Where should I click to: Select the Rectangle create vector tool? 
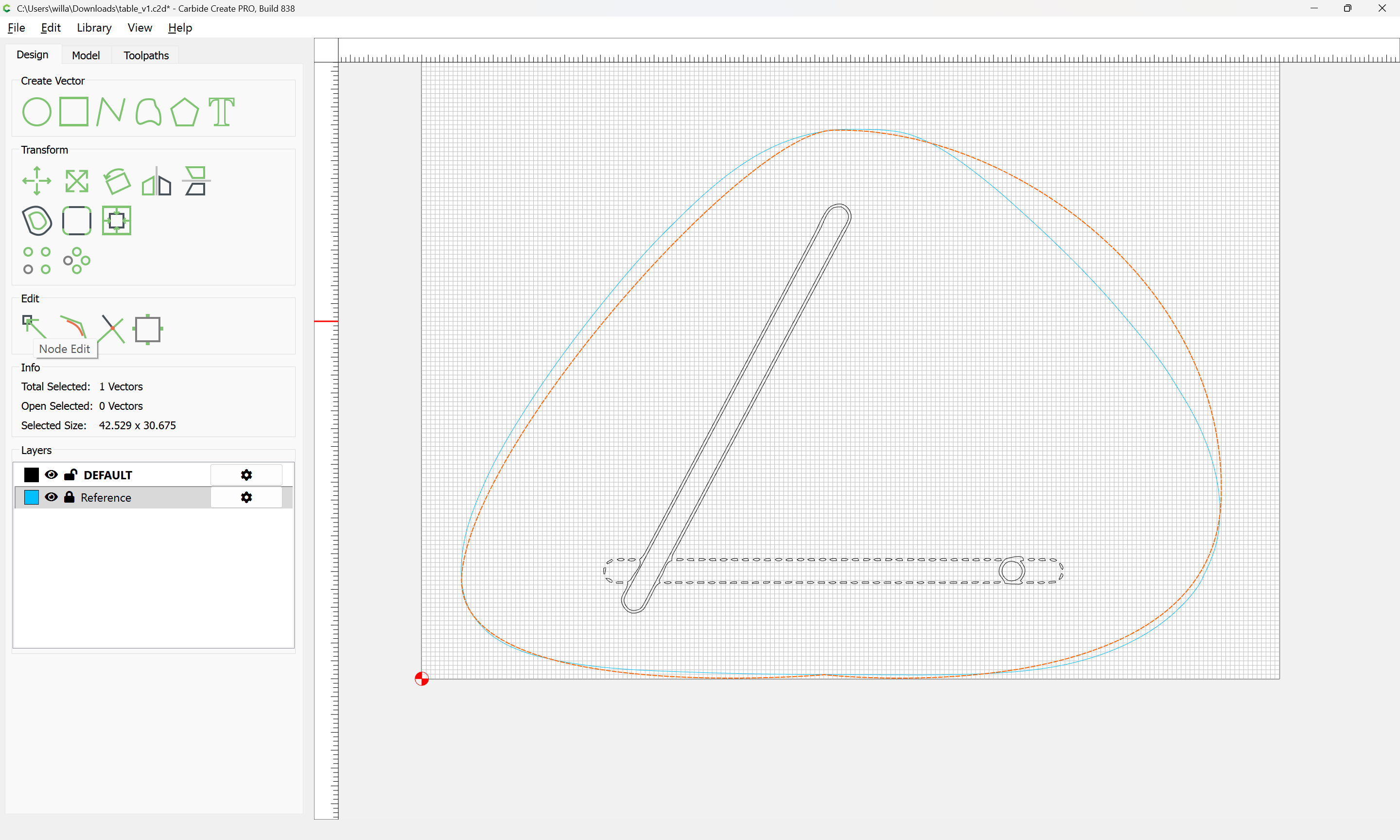click(74, 111)
